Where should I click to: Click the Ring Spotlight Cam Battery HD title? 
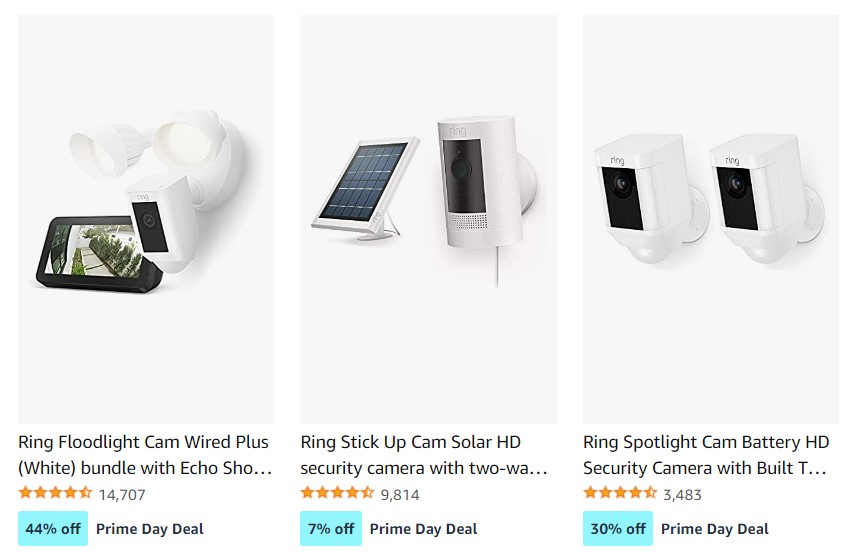[706, 455]
